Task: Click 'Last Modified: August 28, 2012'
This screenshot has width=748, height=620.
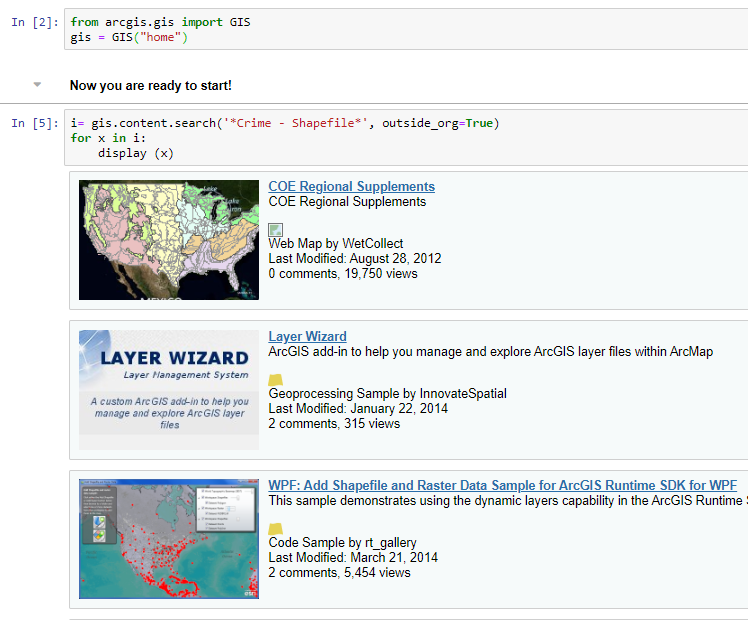Action: pos(354,258)
